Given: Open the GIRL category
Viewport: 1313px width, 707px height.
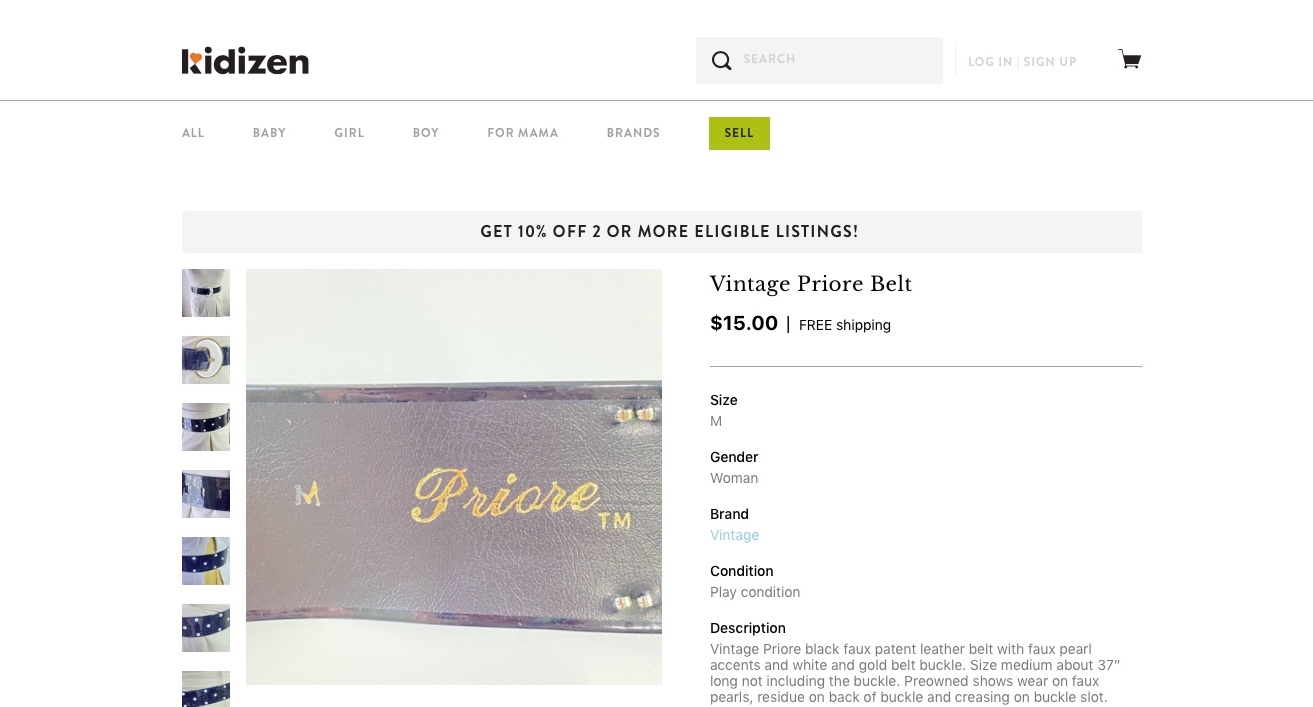Looking at the screenshot, I should pyautogui.click(x=349, y=133).
